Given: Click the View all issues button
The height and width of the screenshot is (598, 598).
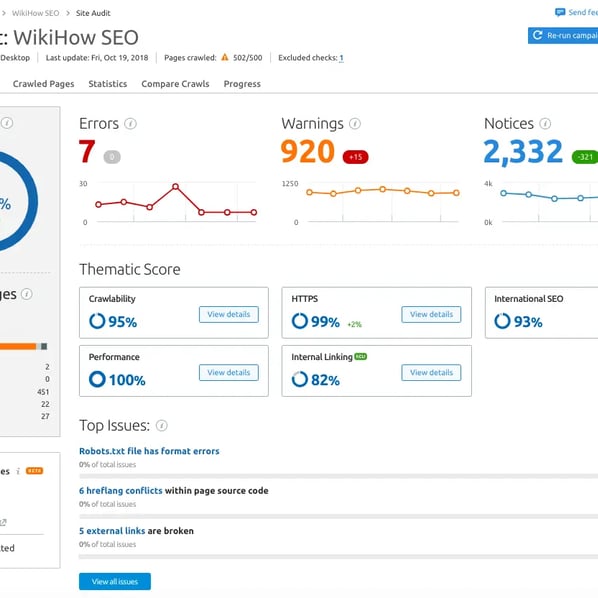Looking at the screenshot, I should tap(115, 582).
